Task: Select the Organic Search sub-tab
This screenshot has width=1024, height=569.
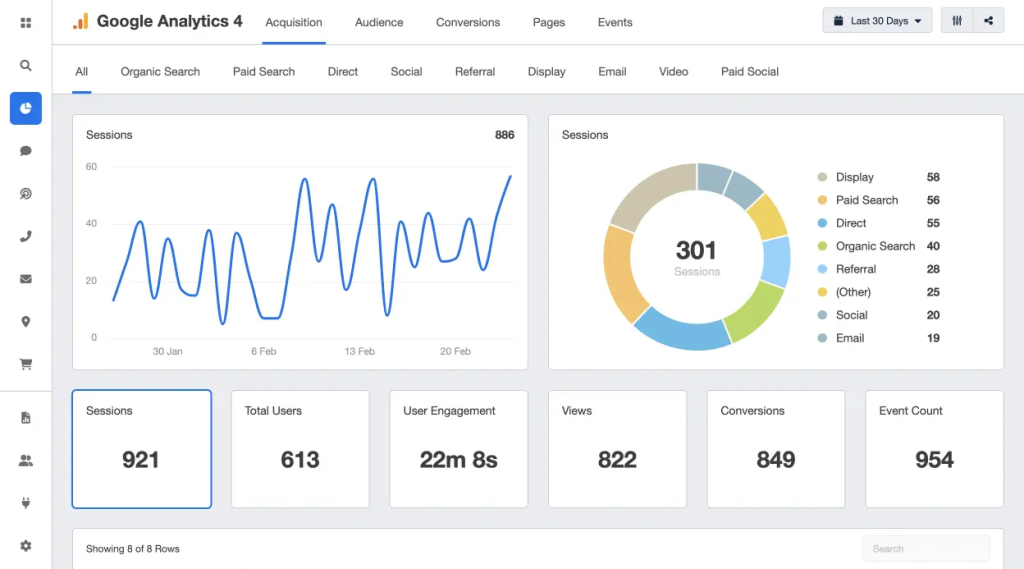Action: (160, 72)
